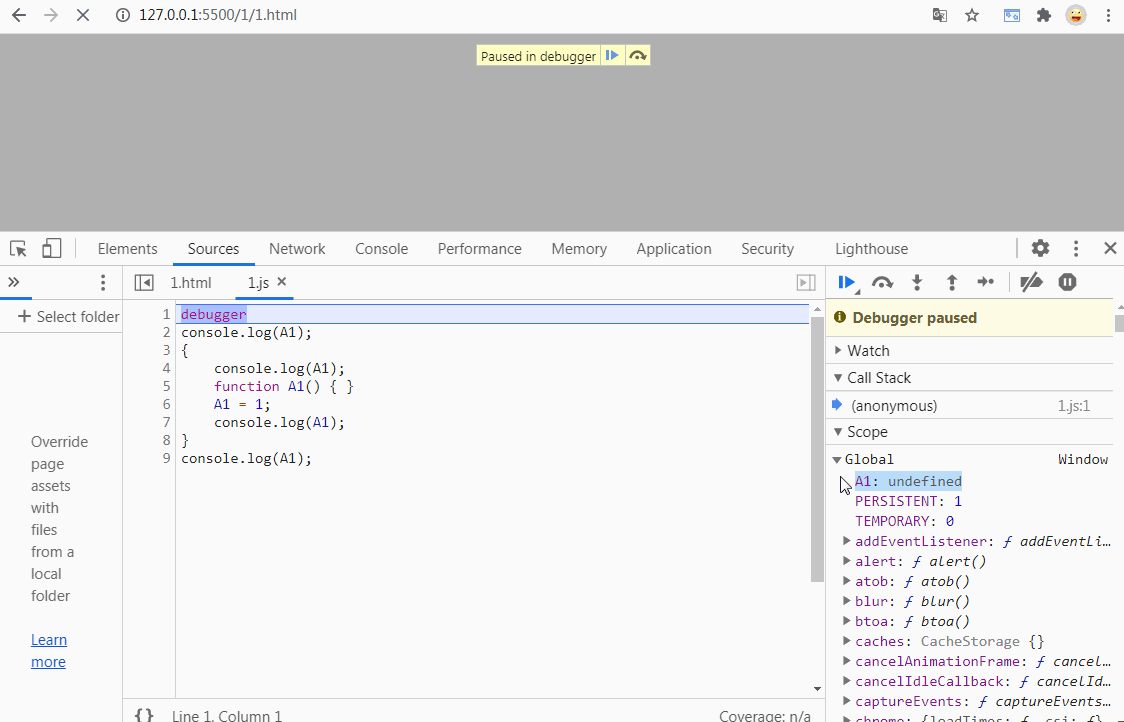Close DevTools with the X button
The height and width of the screenshot is (722, 1124).
coord(1110,248)
